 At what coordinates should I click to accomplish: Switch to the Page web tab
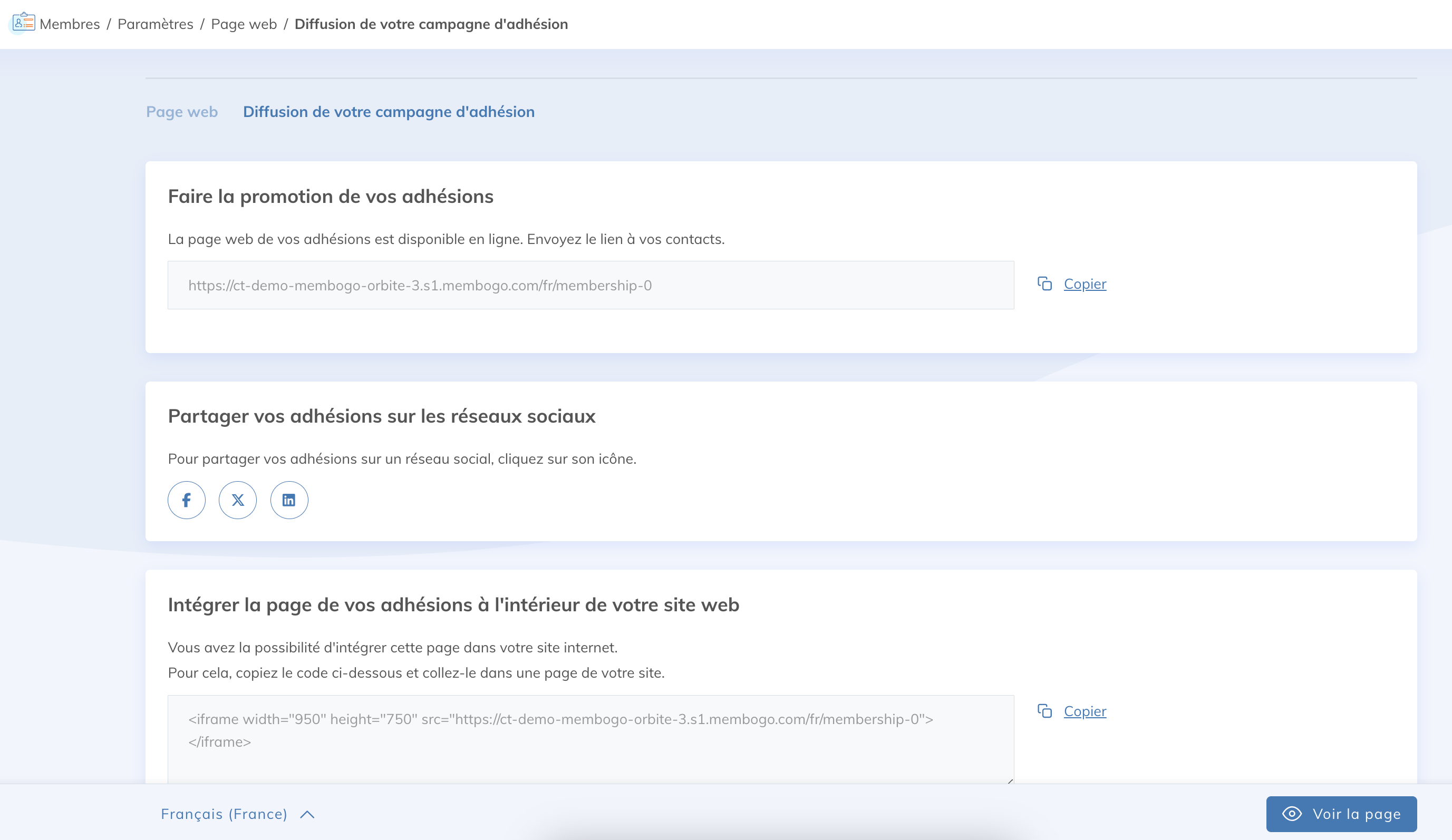coord(181,112)
